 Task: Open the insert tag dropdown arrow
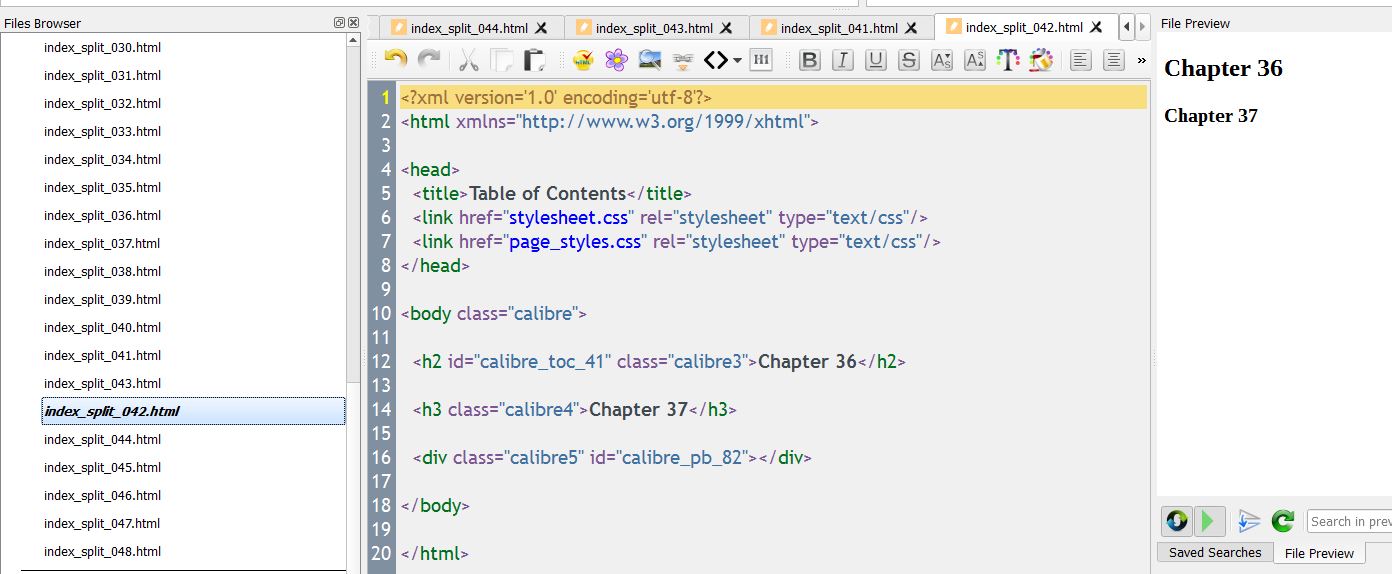[x=738, y=60]
